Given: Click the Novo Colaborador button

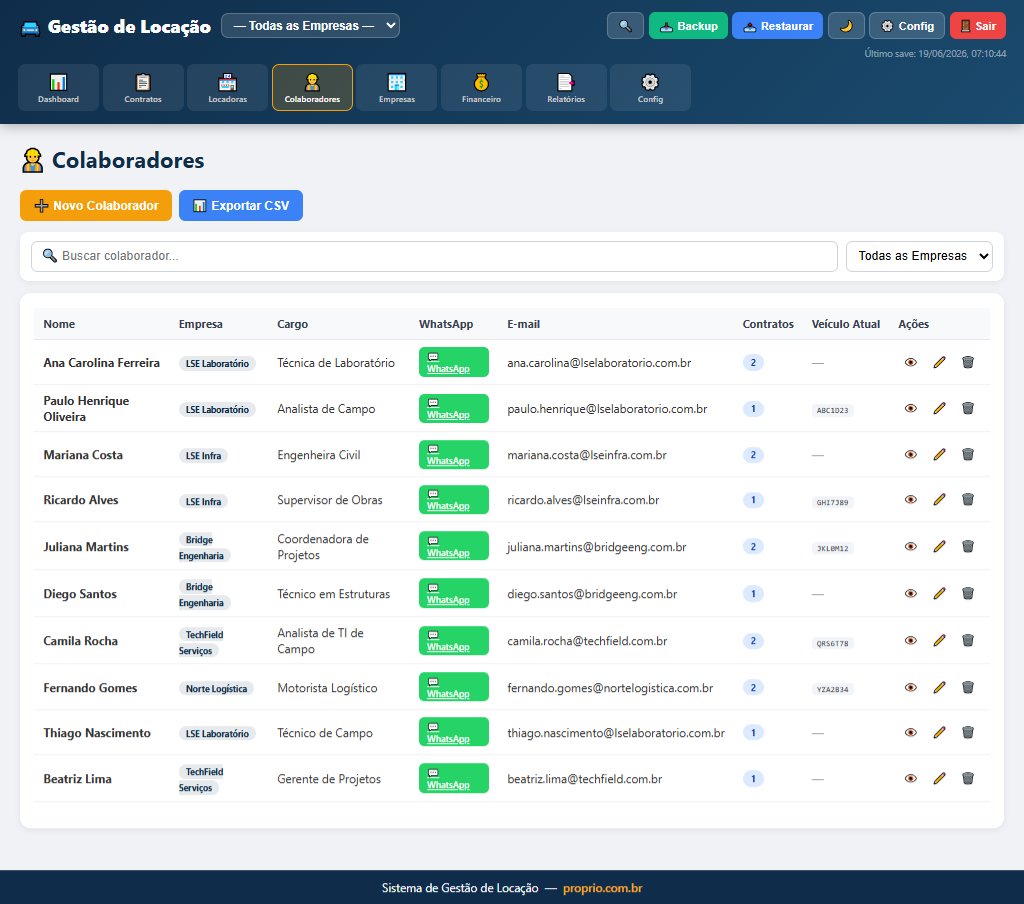Looking at the screenshot, I should pos(96,206).
